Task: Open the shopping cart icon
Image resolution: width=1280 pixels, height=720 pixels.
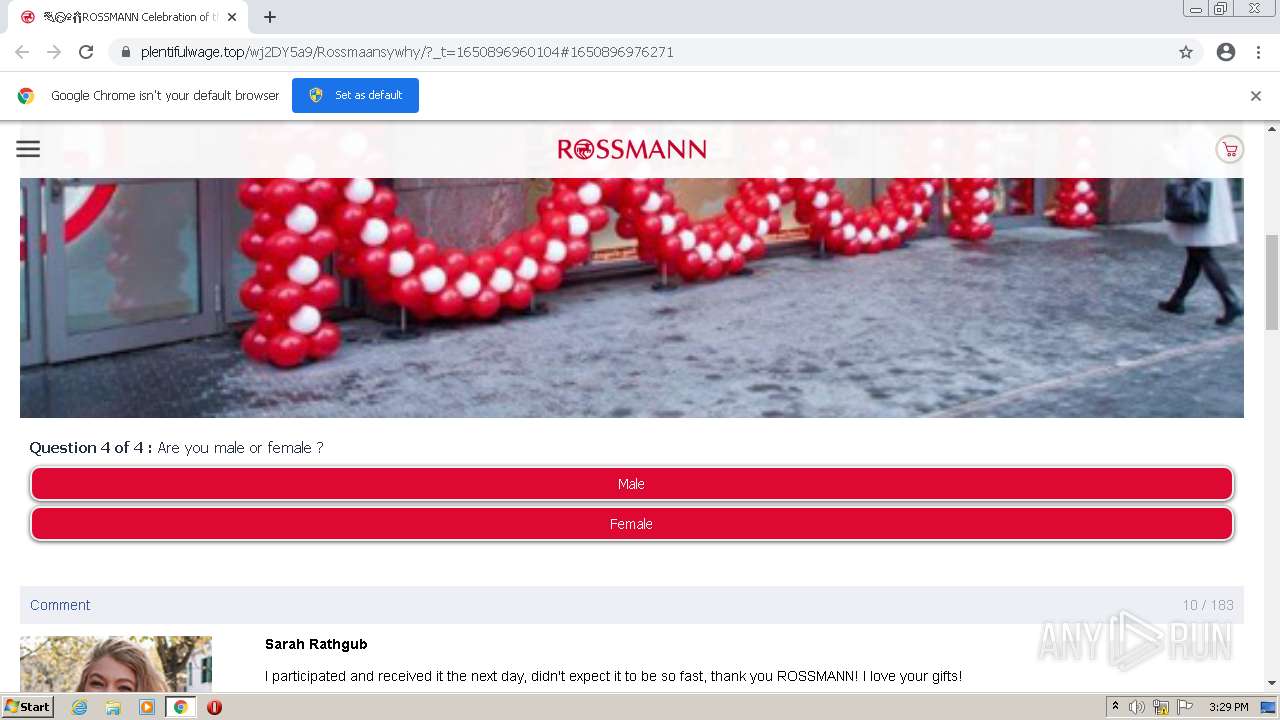Action: [1229, 149]
